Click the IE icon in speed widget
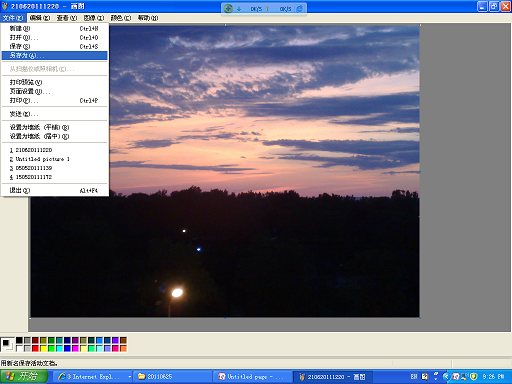 click(300, 8)
